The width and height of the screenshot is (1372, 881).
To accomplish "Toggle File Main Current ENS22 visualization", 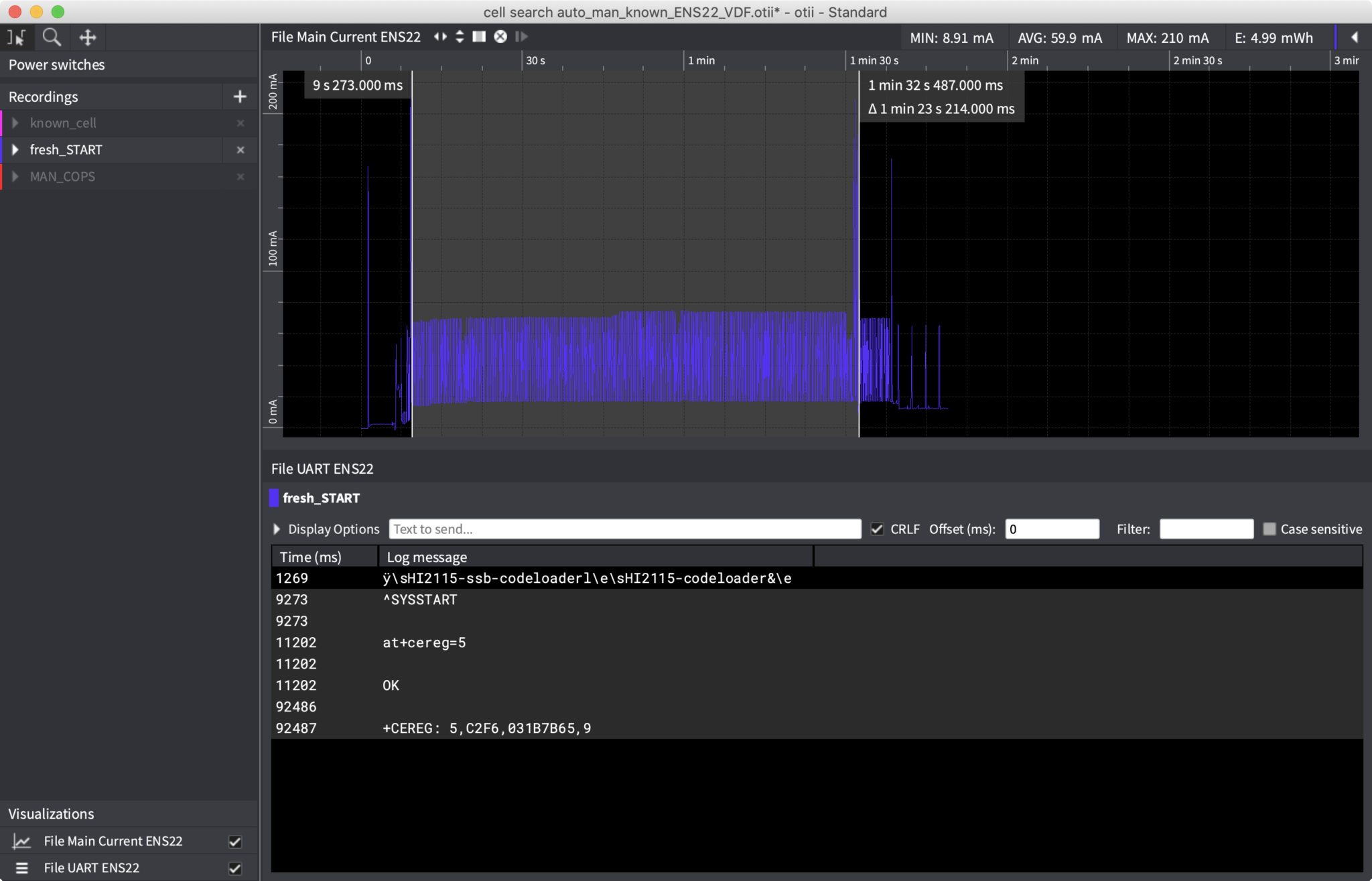I will pyautogui.click(x=234, y=841).
